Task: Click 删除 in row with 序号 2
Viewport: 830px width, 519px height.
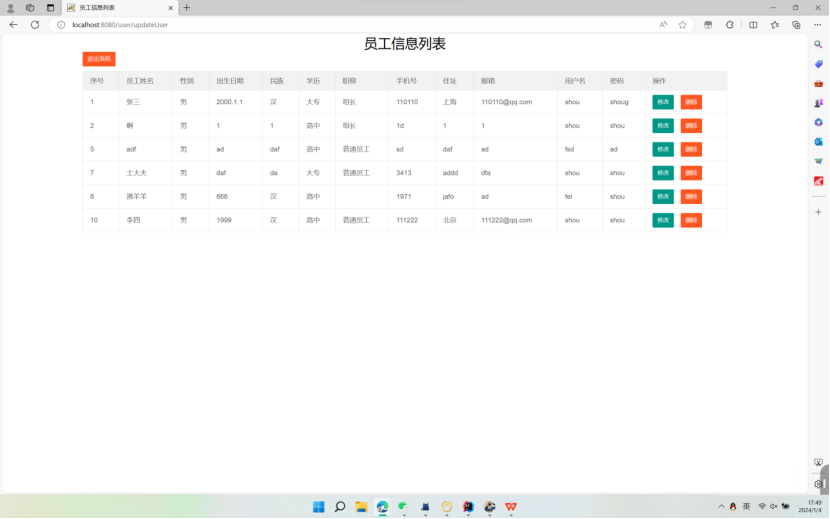Action: click(691, 126)
